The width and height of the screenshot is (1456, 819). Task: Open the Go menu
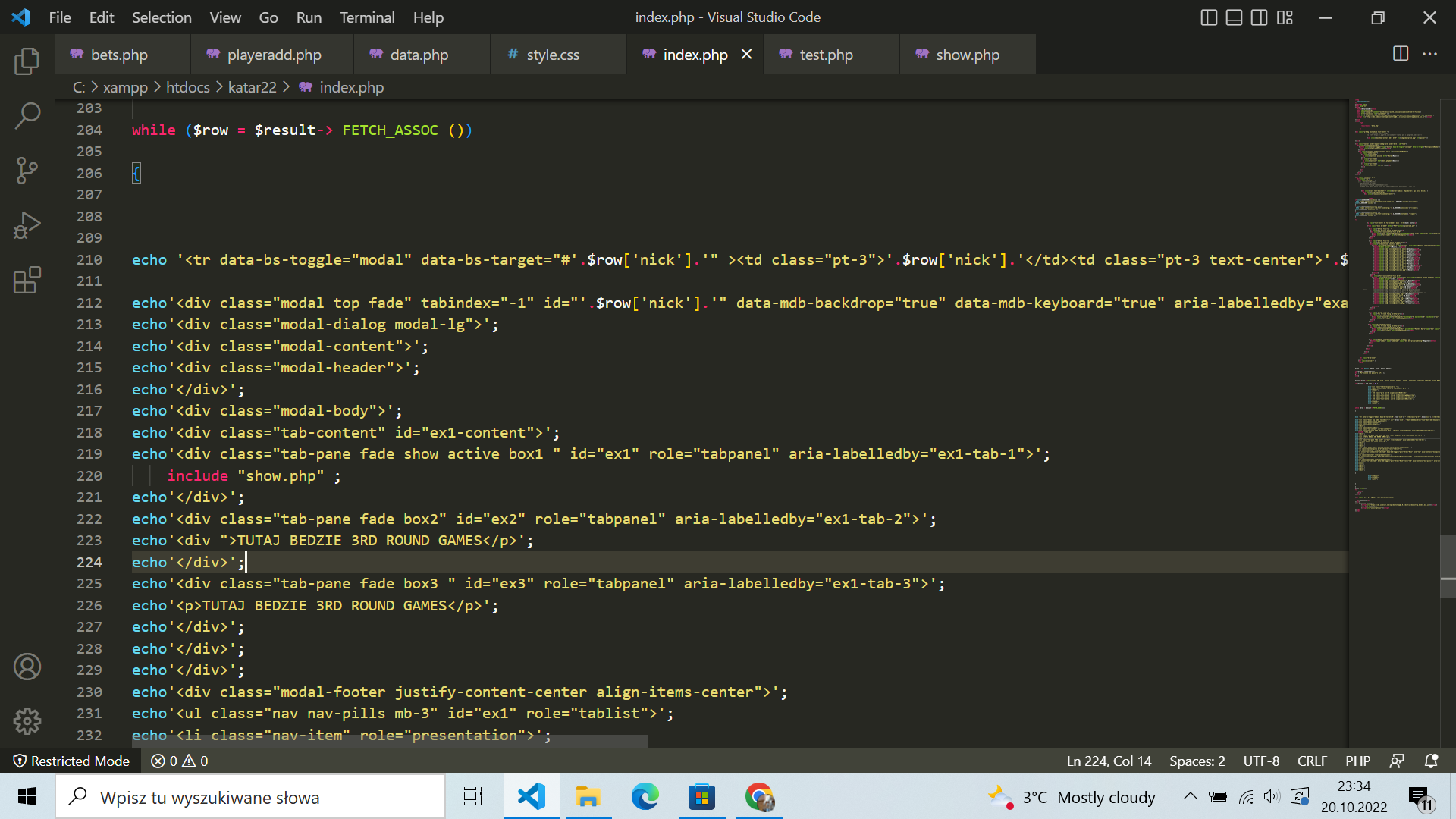tap(268, 17)
